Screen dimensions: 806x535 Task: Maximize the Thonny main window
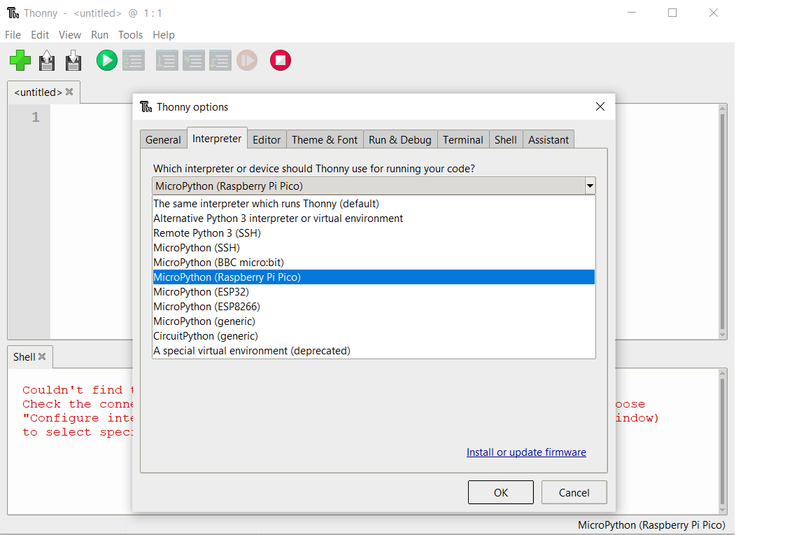click(x=672, y=13)
